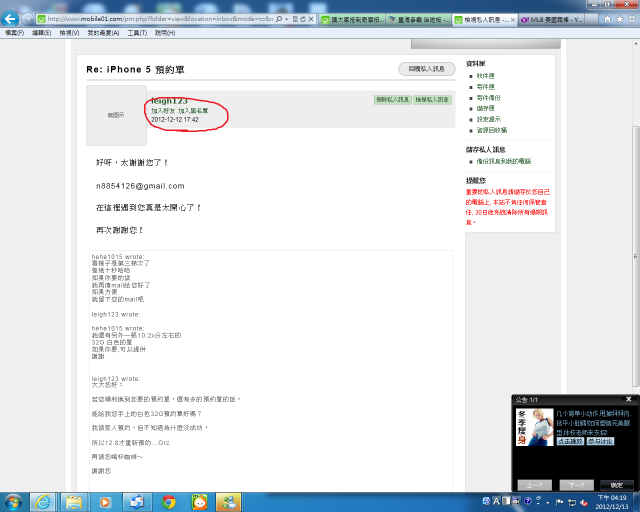Open 儲存匣 saved folder link
Viewport: 640px width, 512px height.
point(486,108)
